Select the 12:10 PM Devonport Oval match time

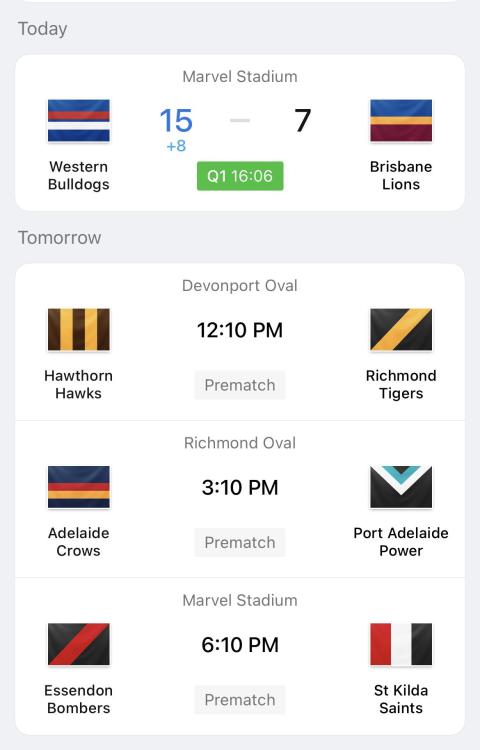click(240, 330)
